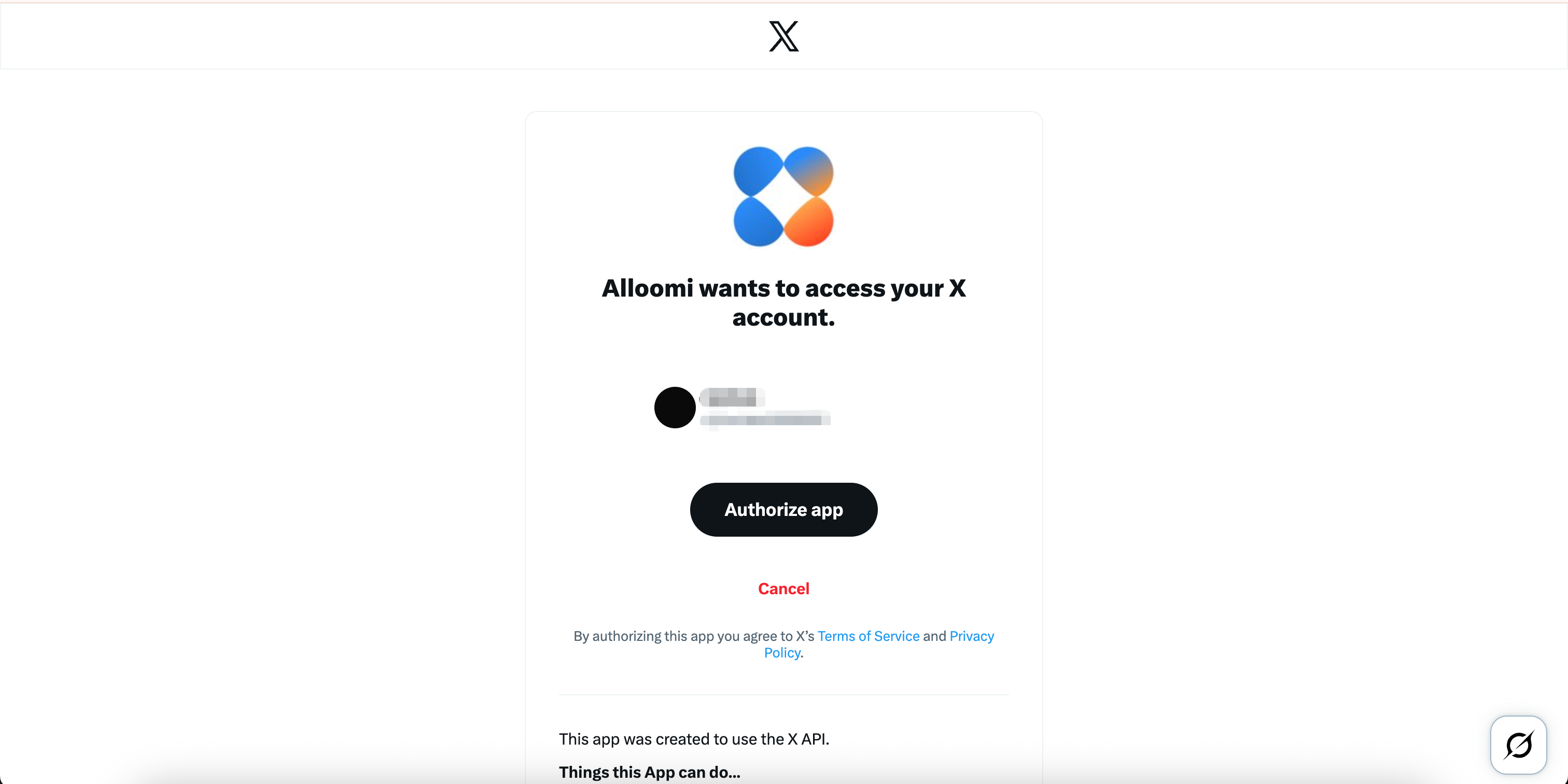Click the word "and" between policy links
The width and height of the screenshot is (1568, 784).
coord(934,636)
